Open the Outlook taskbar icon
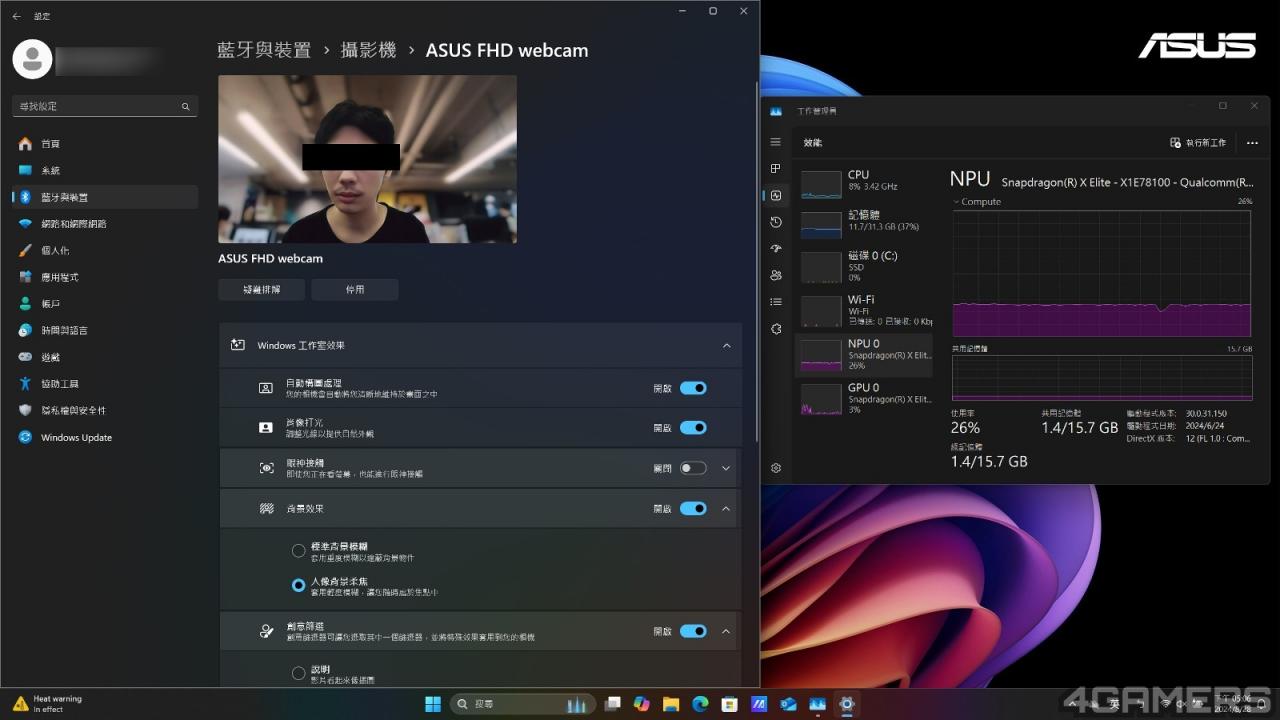Screen dimensions: 1280x720 pos(788,704)
